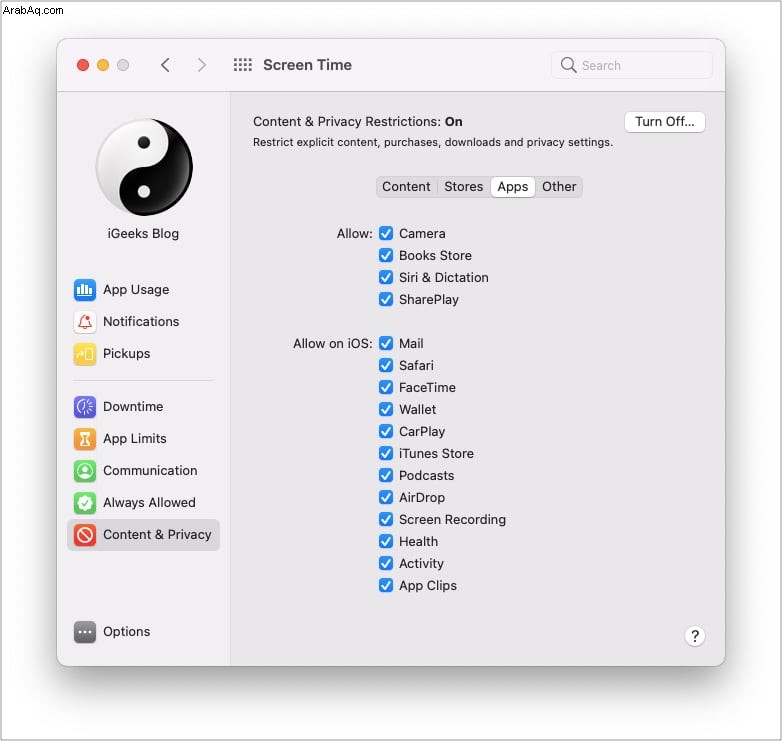Switch to the Content tab
The height and width of the screenshot is (741, 782).
point(406,187)
